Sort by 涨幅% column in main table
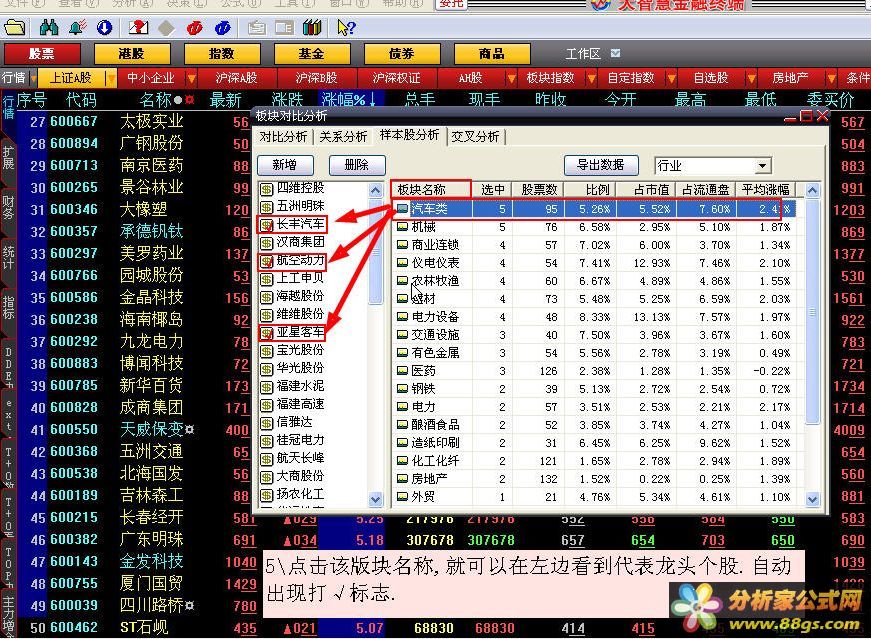871x639 pixels. click(x=349, y=100)
